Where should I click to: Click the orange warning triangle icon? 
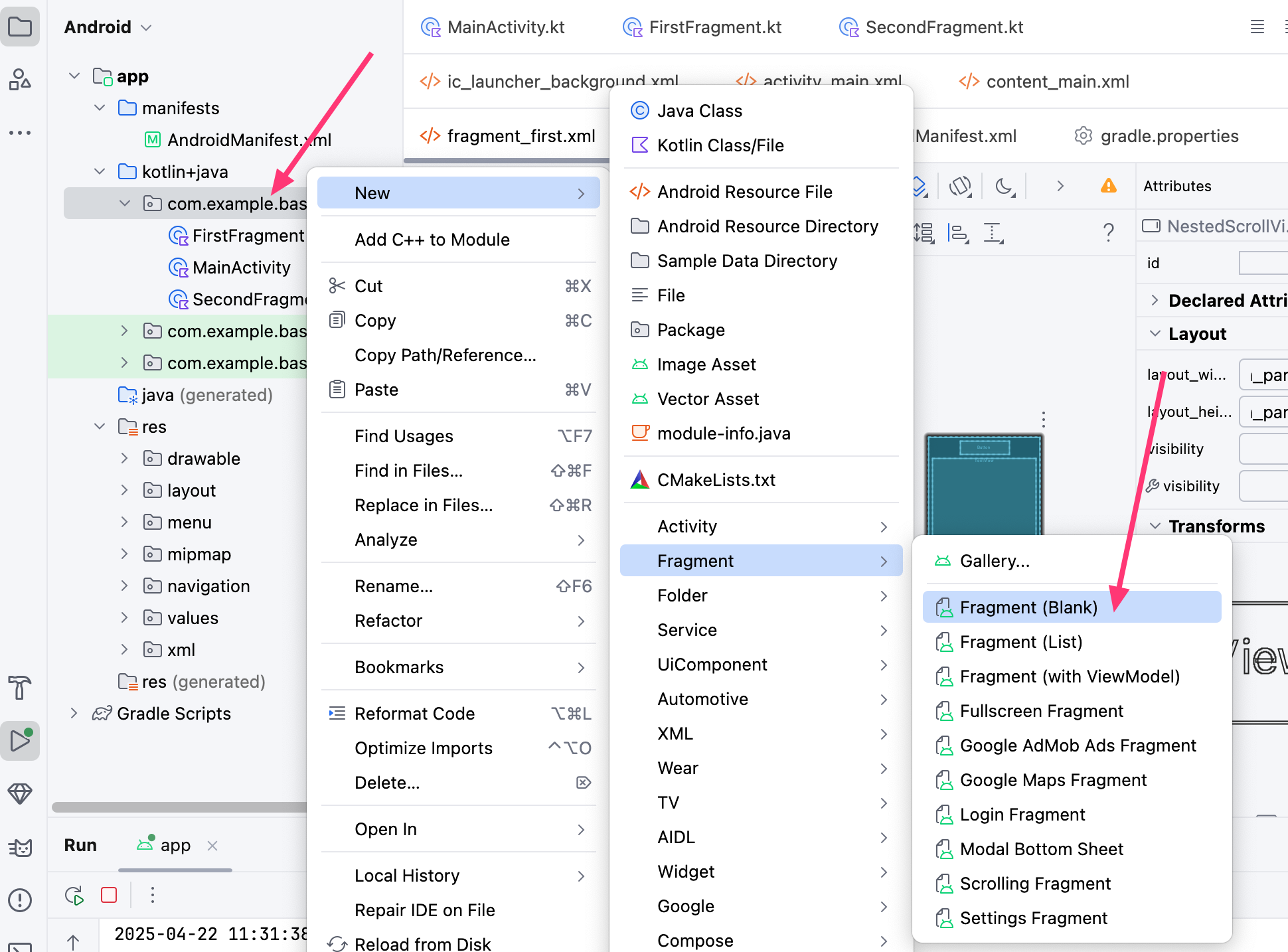point(1108,186)
